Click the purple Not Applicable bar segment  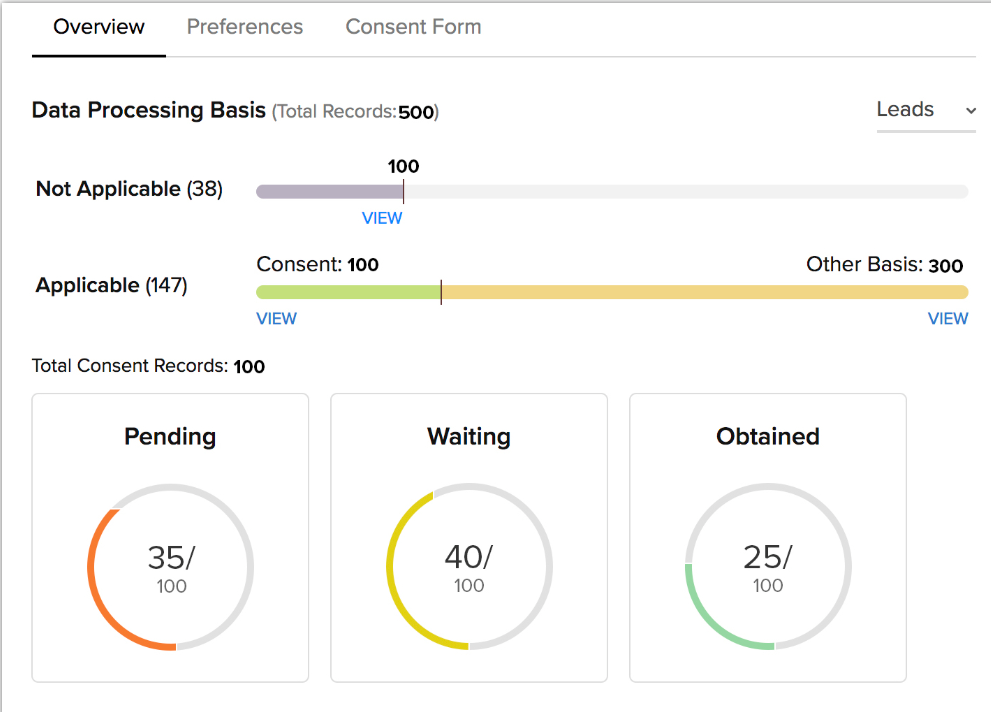pos(329,192)
